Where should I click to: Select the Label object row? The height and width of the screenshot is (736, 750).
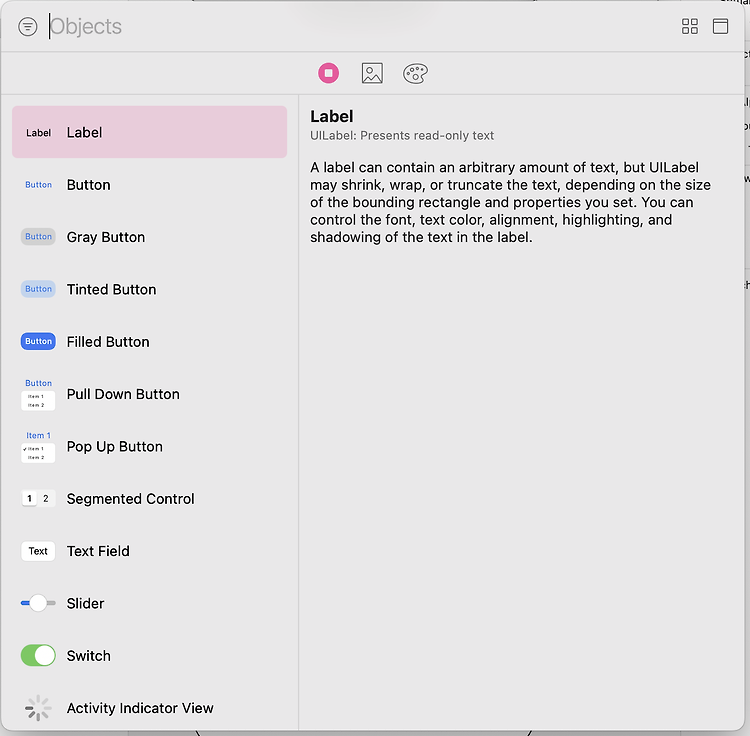[149, 132]
